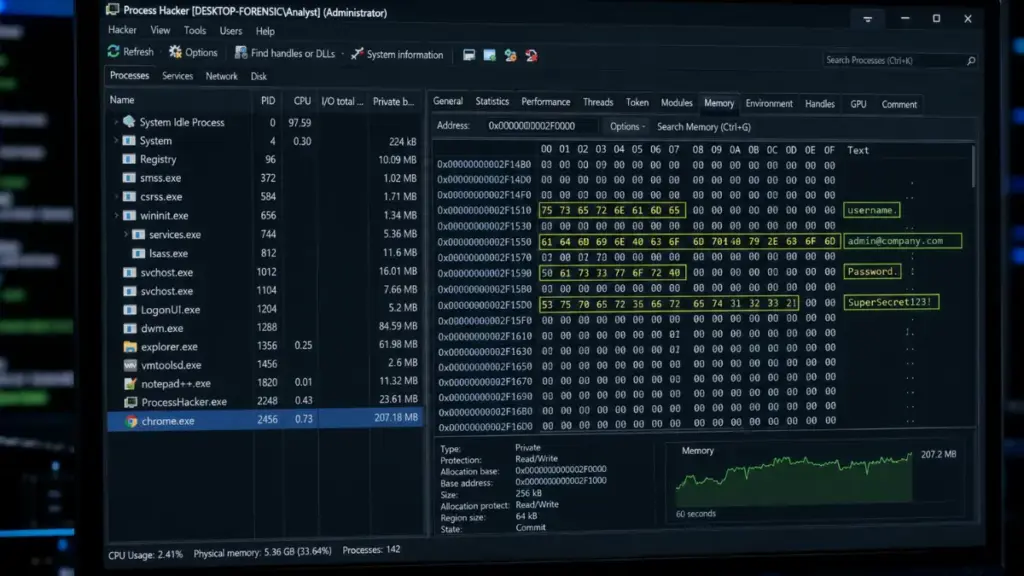Click the vmtoolsd.exe icon
Viewport: 1024px width, 576px height.
[x=130, y=365]
